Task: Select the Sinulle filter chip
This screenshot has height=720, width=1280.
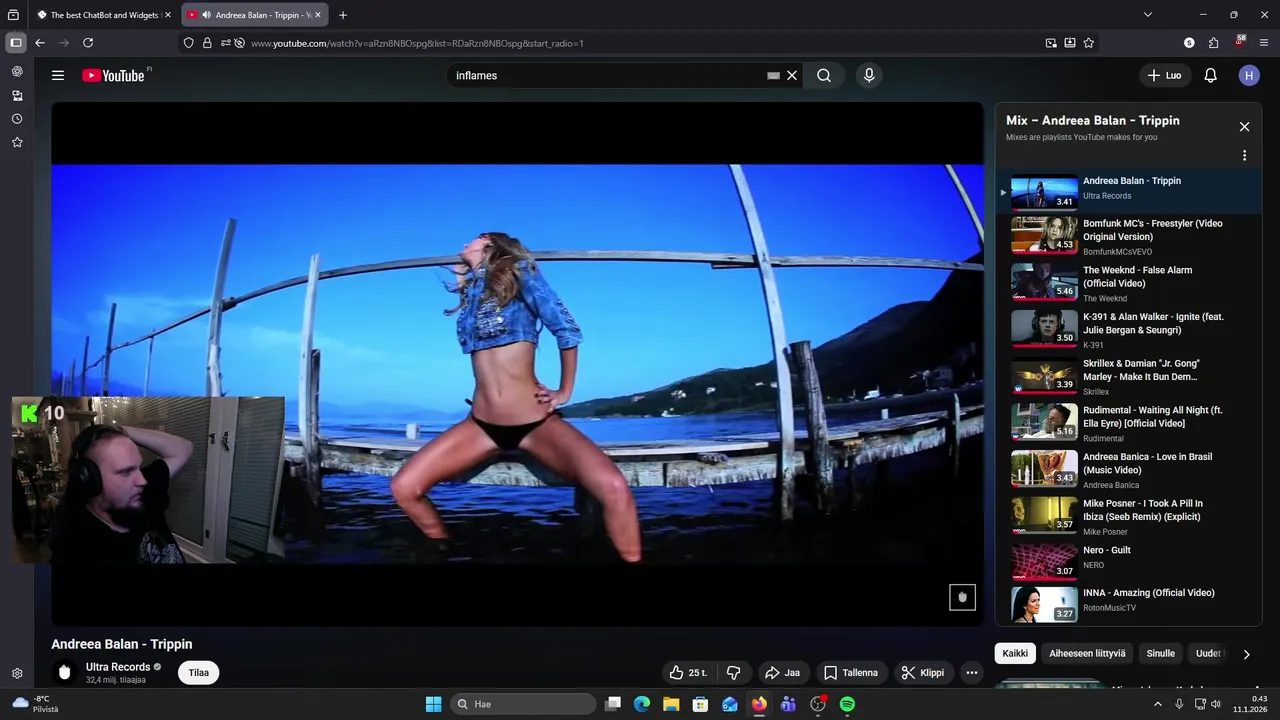Action: (1160, 653)
